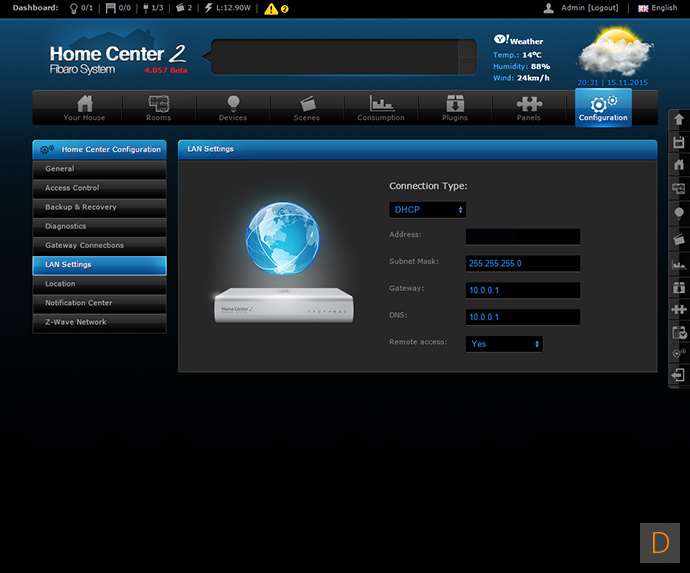Open the Devices lightbulb section
Screen dimensions: 690x573
(x=233, y=108)
